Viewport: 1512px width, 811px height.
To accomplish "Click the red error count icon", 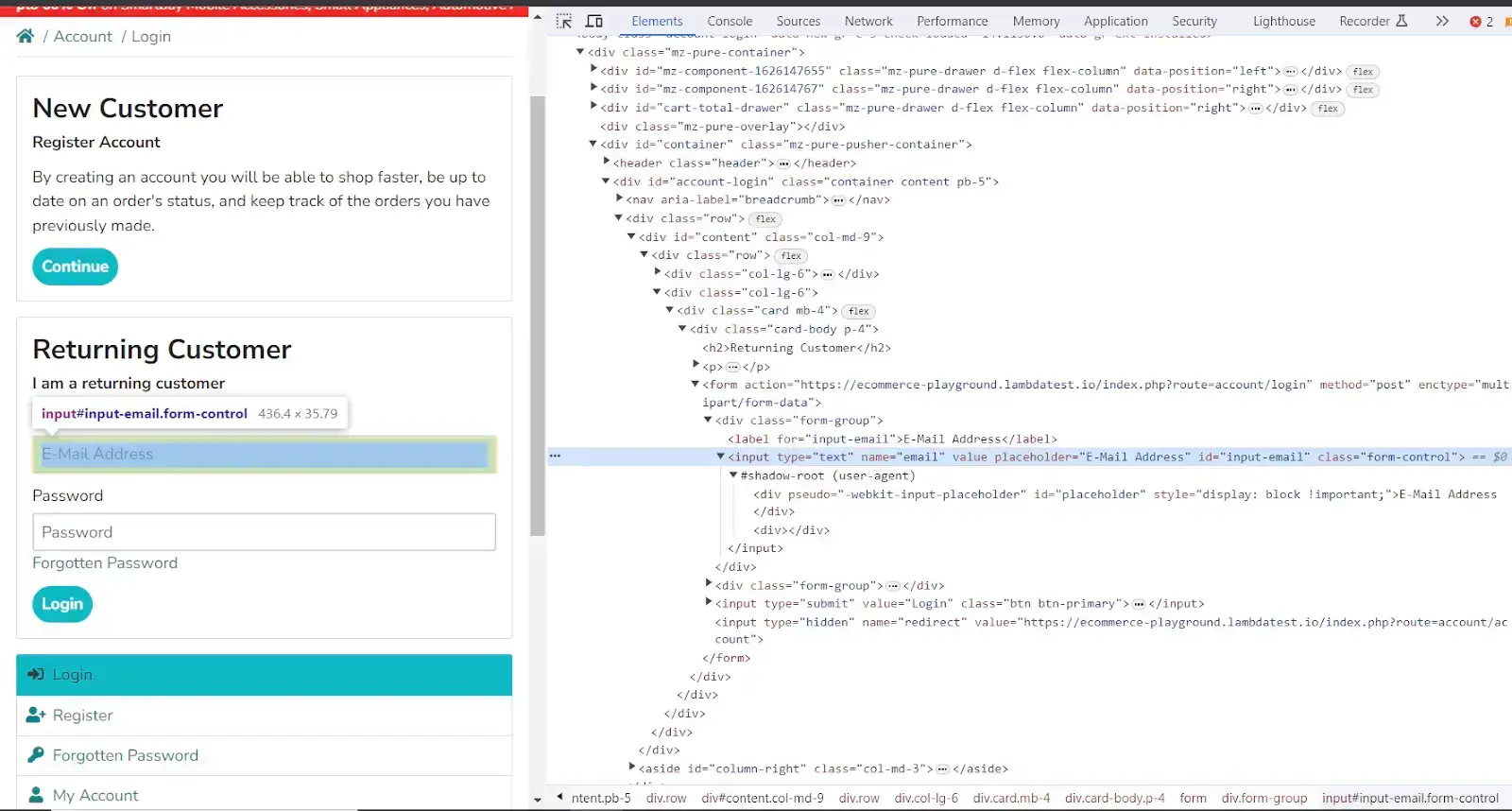I will [x=1475, y=21].
